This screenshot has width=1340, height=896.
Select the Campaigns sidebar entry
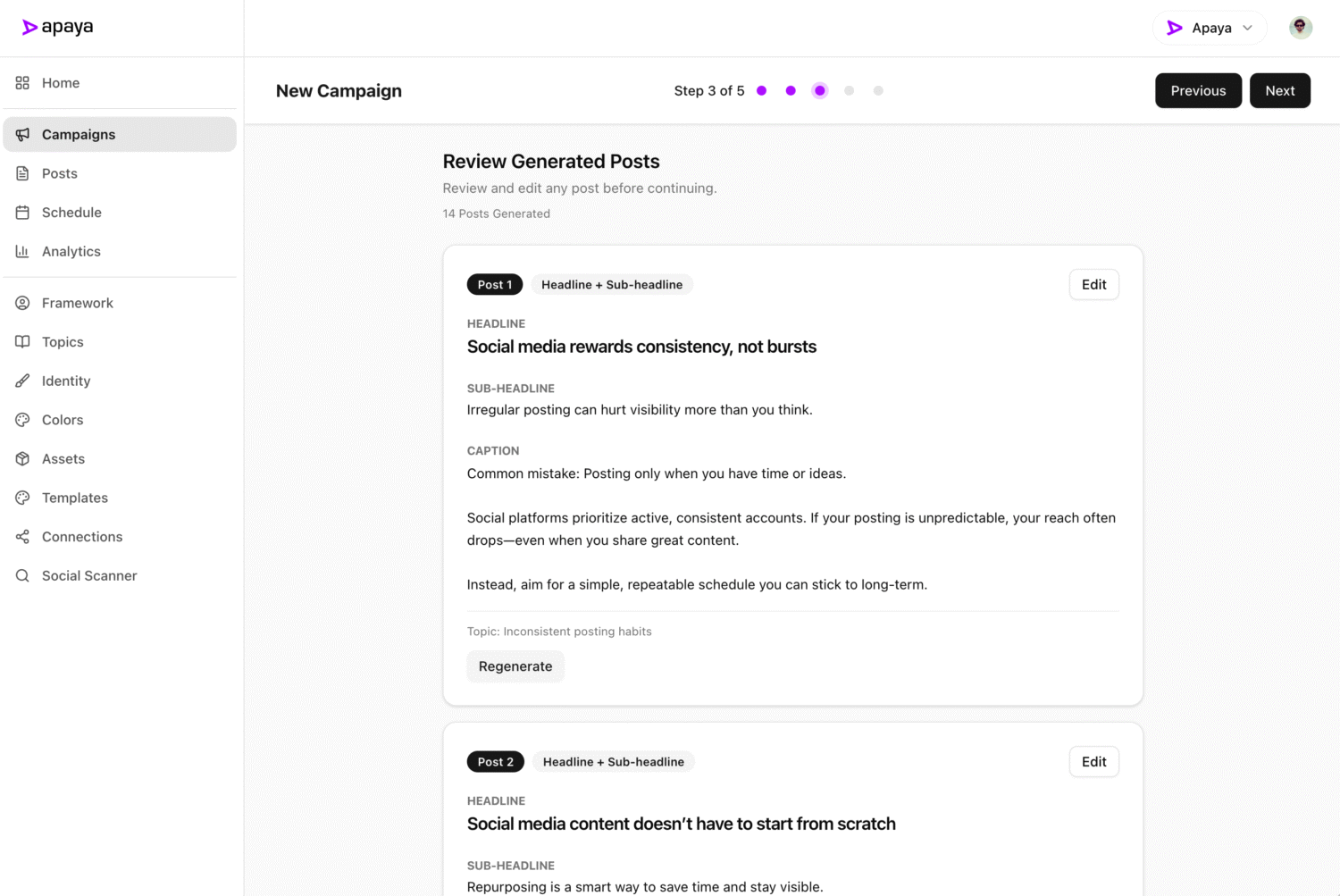[x=79, y=134]
